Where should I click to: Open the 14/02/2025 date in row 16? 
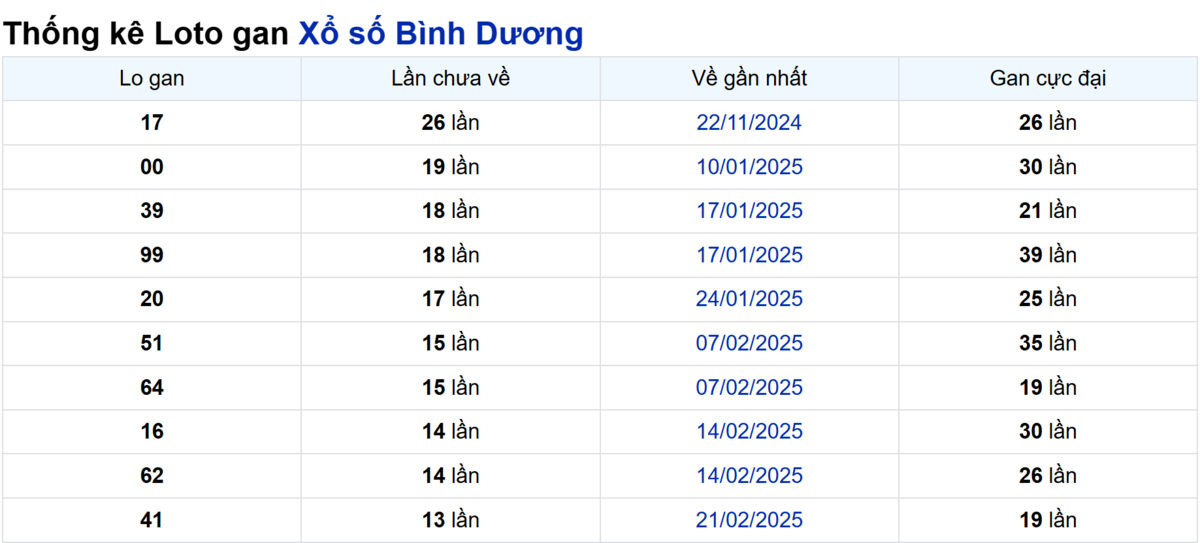pyautogui.click(x=749, y=431)
